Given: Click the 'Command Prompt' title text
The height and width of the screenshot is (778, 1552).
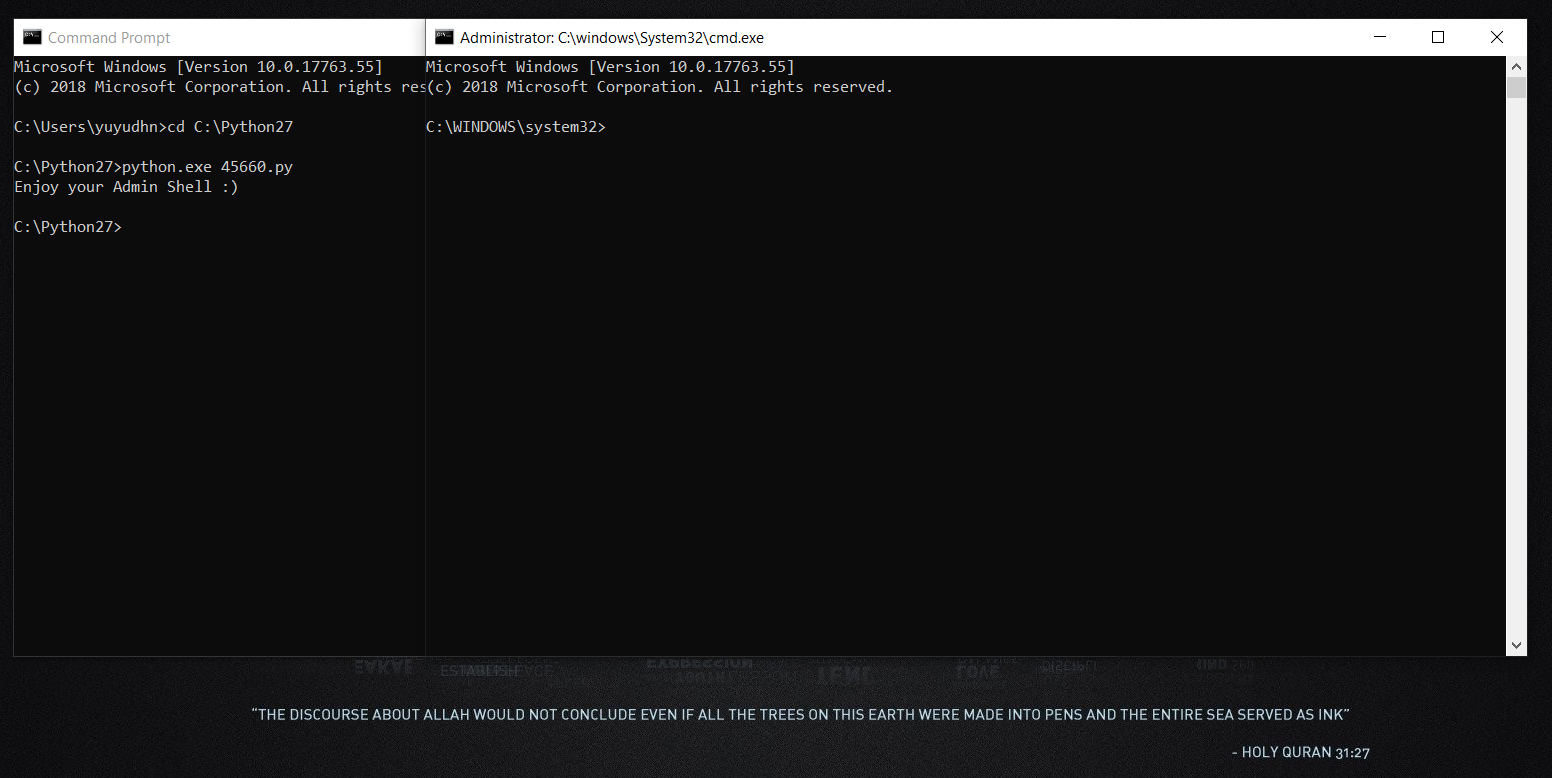Looking at the screenshot, I should tap(109, 38).
